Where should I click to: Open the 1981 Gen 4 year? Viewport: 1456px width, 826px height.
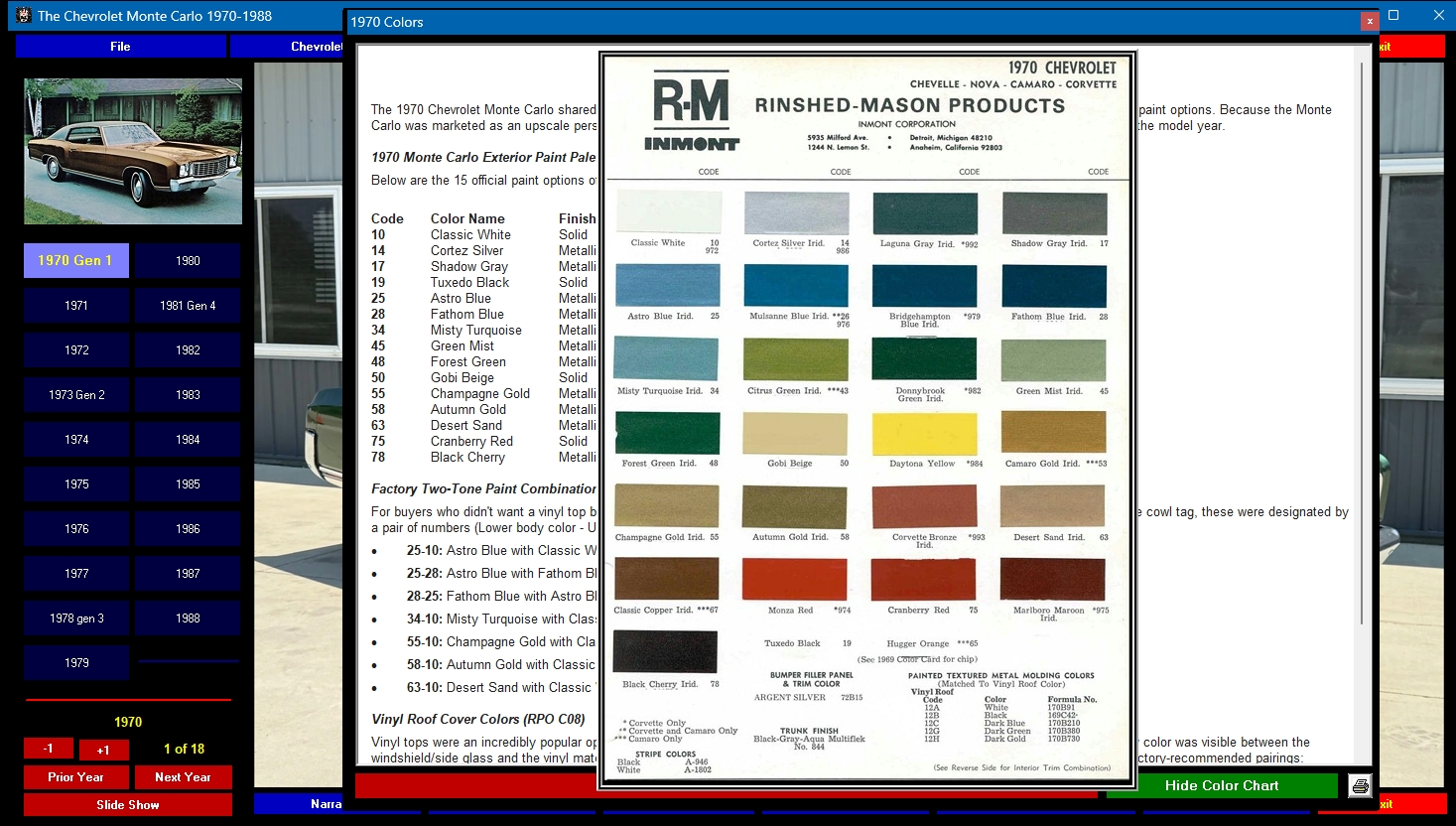tap(188, 305)
